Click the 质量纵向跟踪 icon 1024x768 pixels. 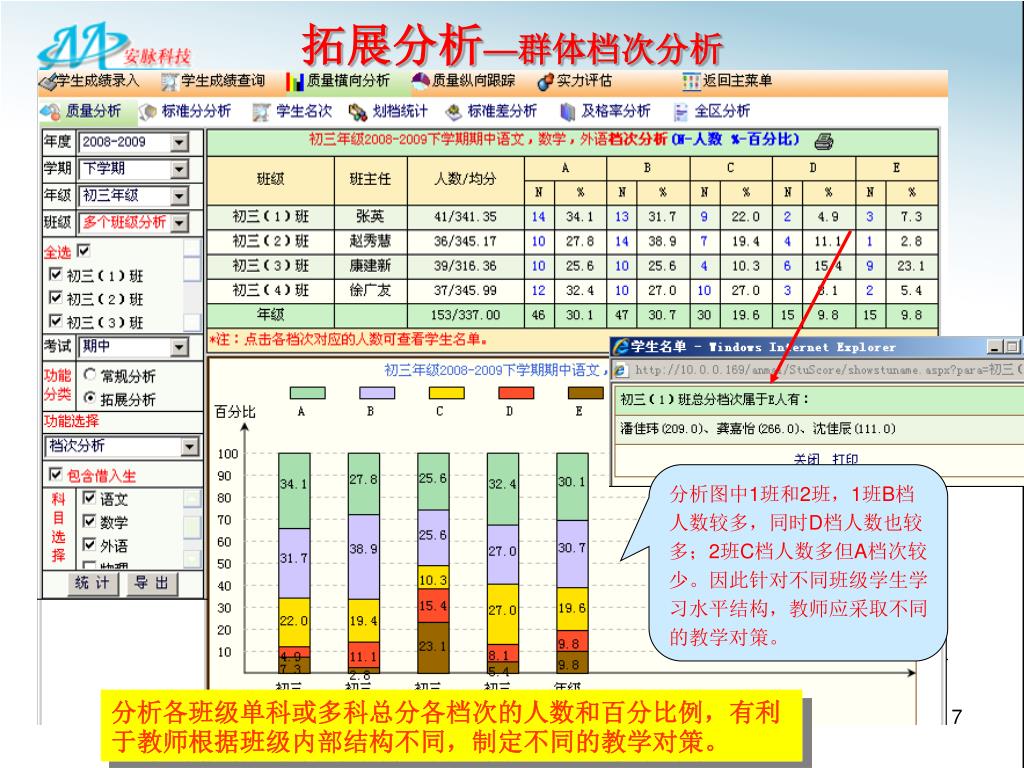(x=421, y=81)
